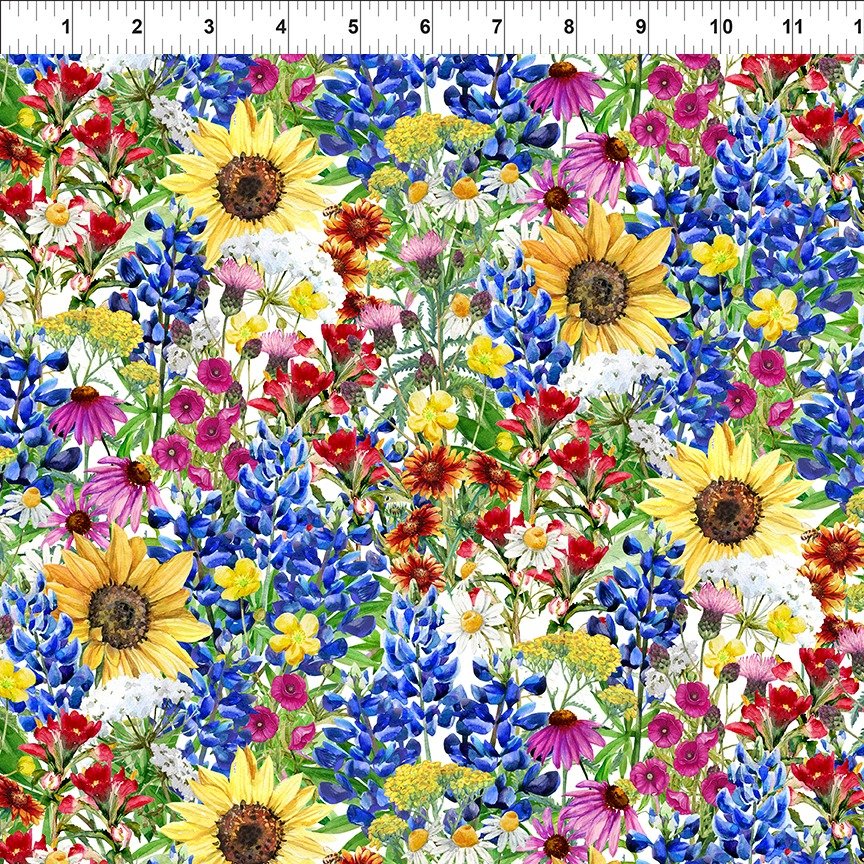
Task: Select the ruler's 9 inch label
Action: click(641, 26)
